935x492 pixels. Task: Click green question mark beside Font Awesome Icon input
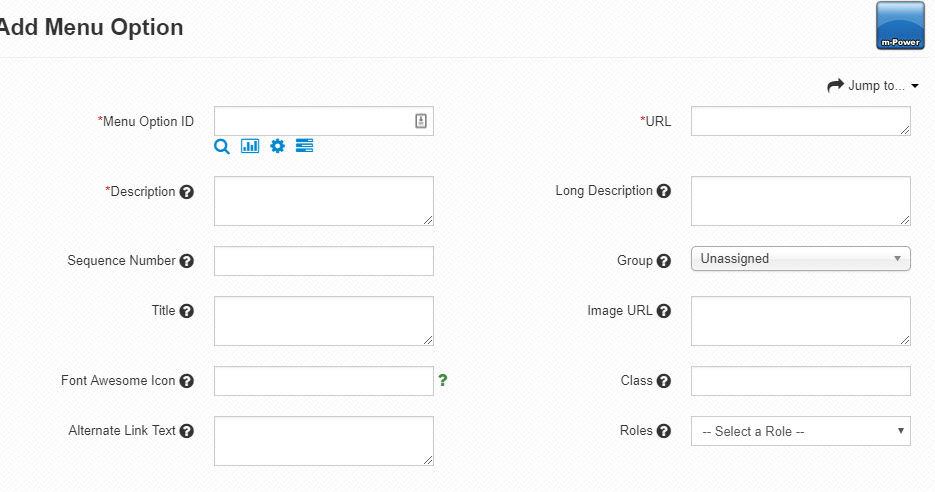[x=442, y=380]
